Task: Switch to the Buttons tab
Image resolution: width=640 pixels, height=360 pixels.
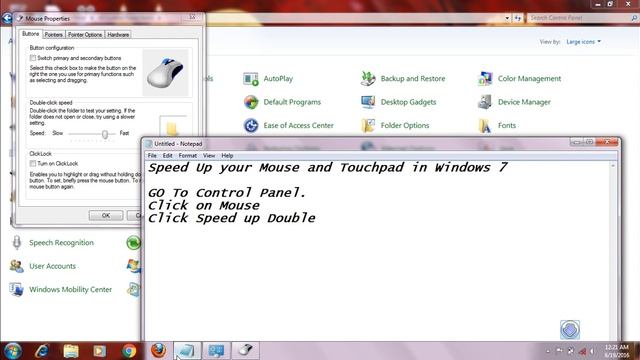Action: pos(31,34)
